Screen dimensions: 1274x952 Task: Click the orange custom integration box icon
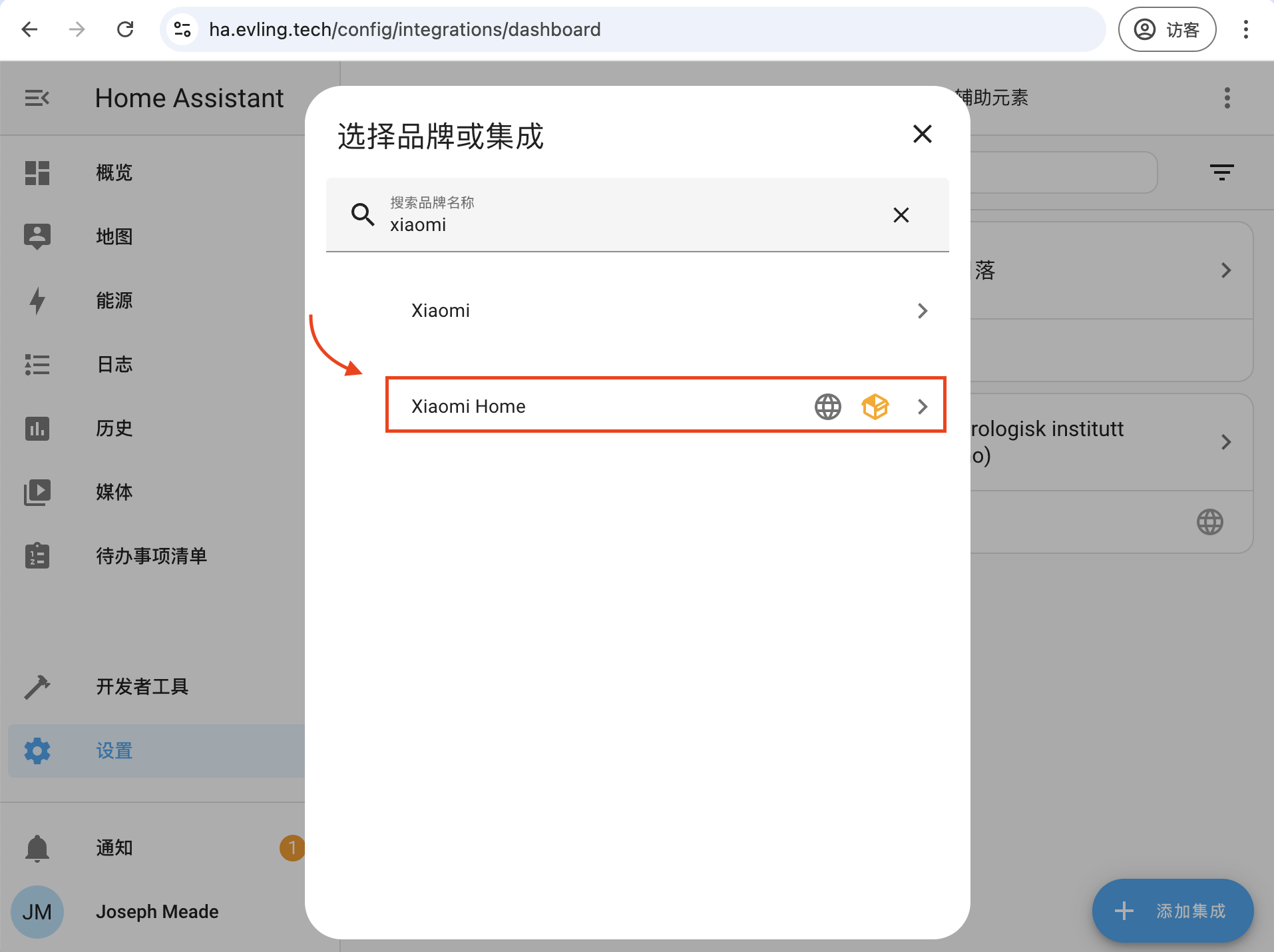tap(875, 407)
